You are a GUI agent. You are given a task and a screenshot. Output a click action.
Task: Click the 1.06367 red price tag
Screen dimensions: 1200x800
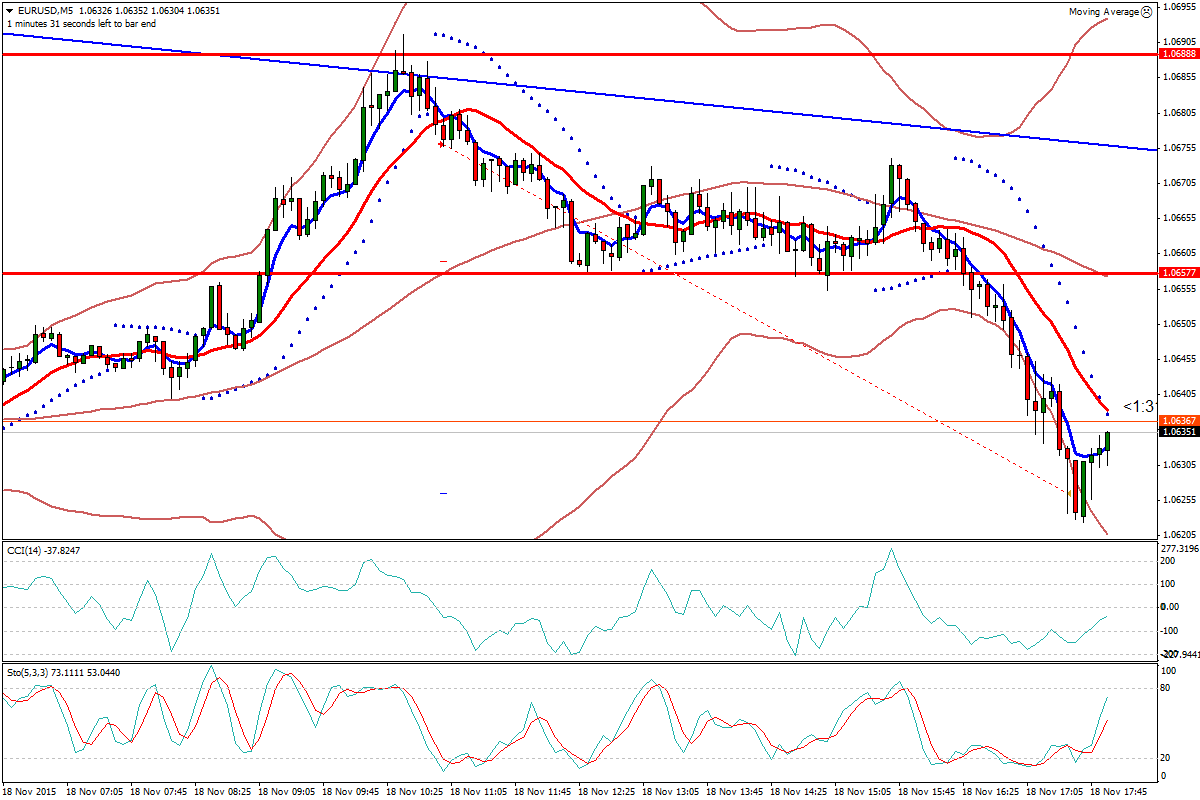(x=1178, y=420)
